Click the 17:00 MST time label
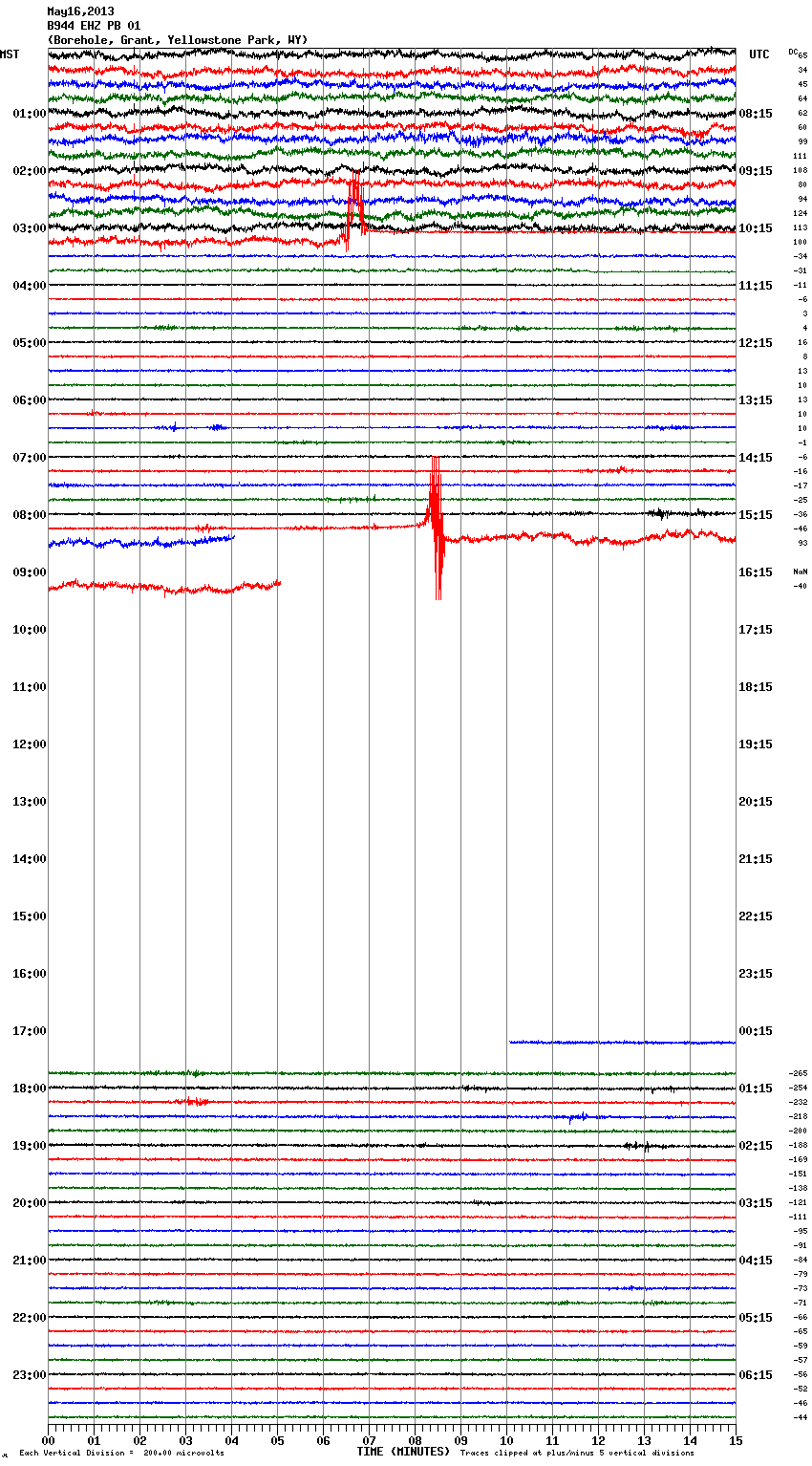Viewport: 812px width, 1466px height. [x=29, y=1031]
